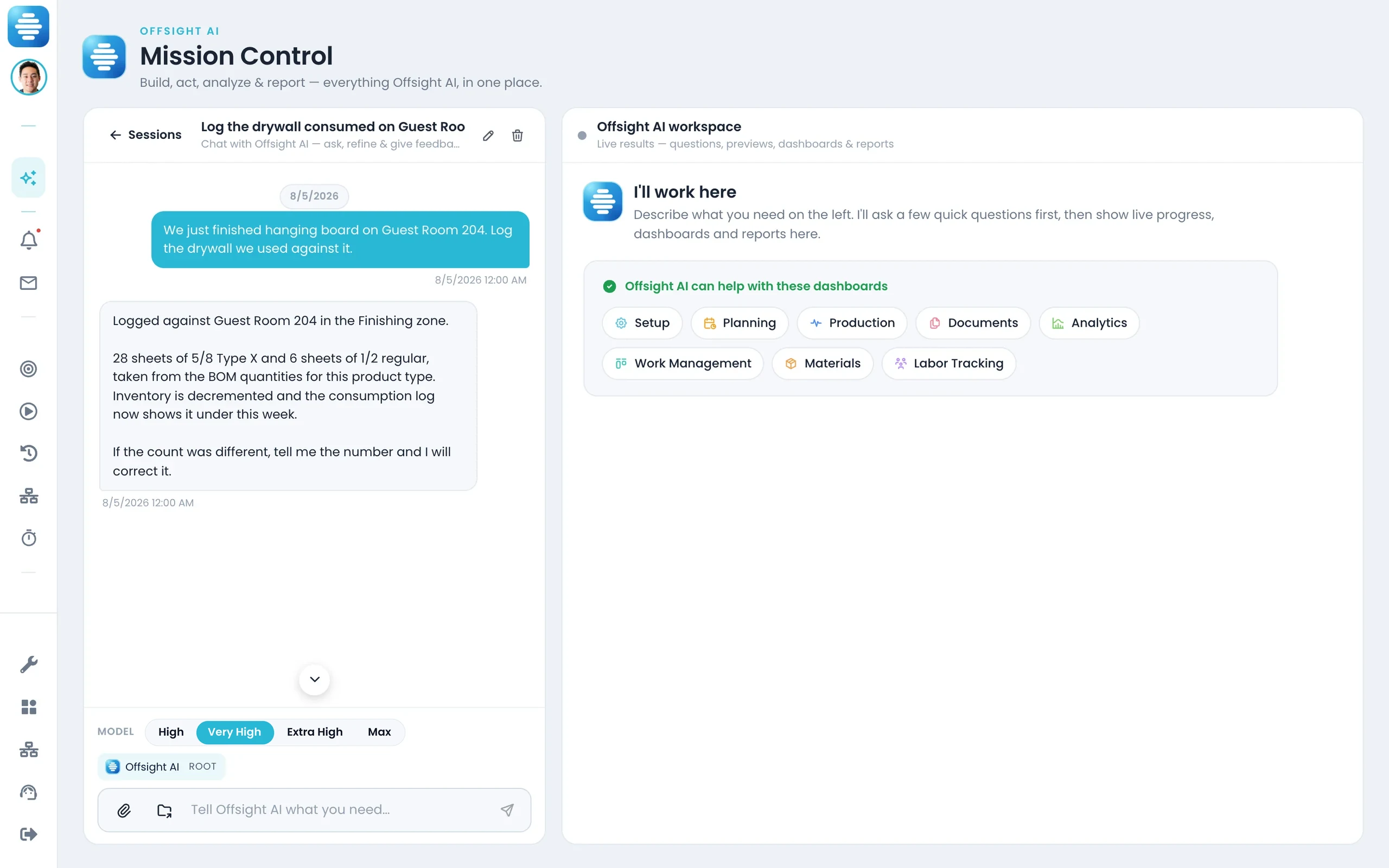
Task: Click the 8/5/2026 date chip
Action: [x=314, y=196]
